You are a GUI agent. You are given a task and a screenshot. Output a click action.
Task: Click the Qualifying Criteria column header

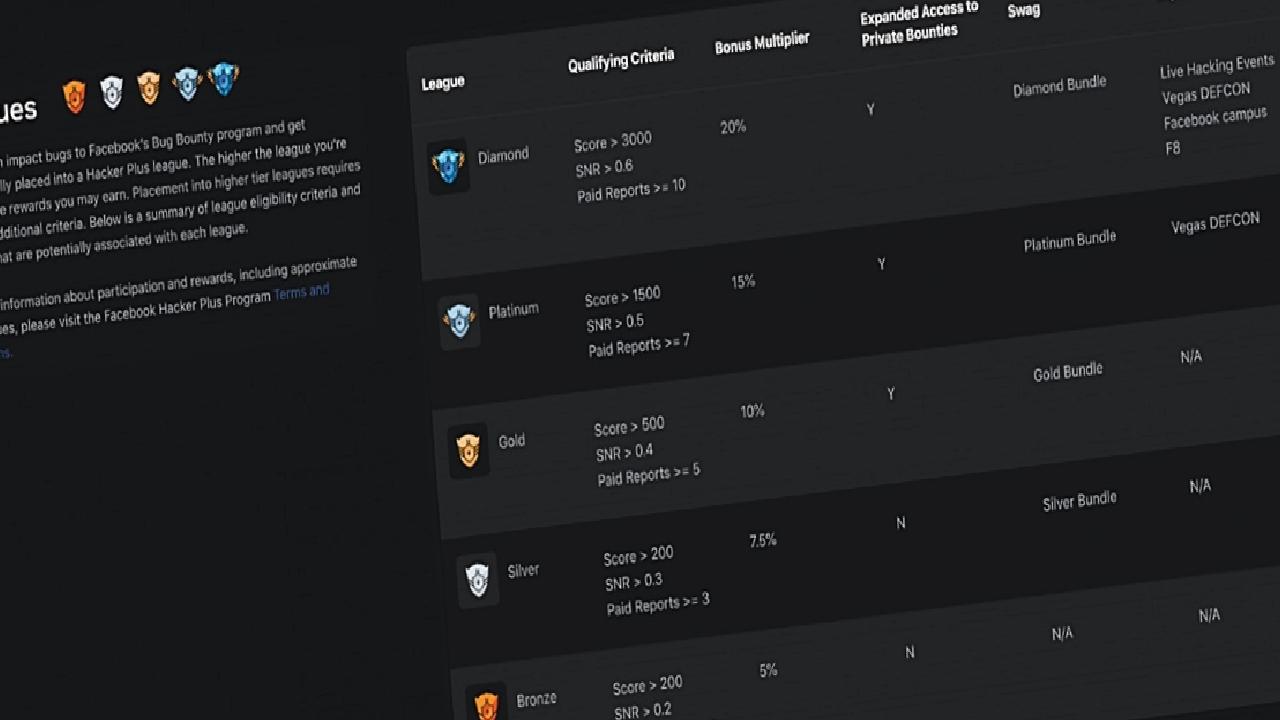(x=621, y=60)
